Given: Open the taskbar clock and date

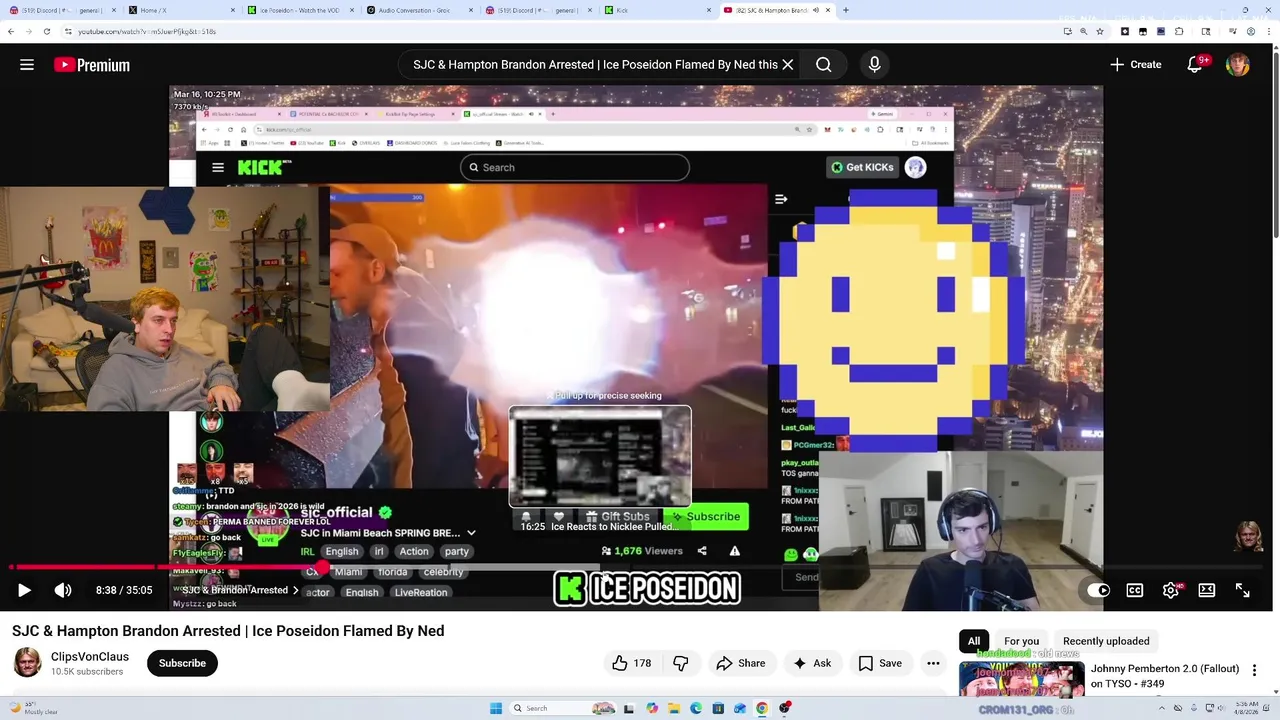Looking at the screenshot, I should point(1246,708).
